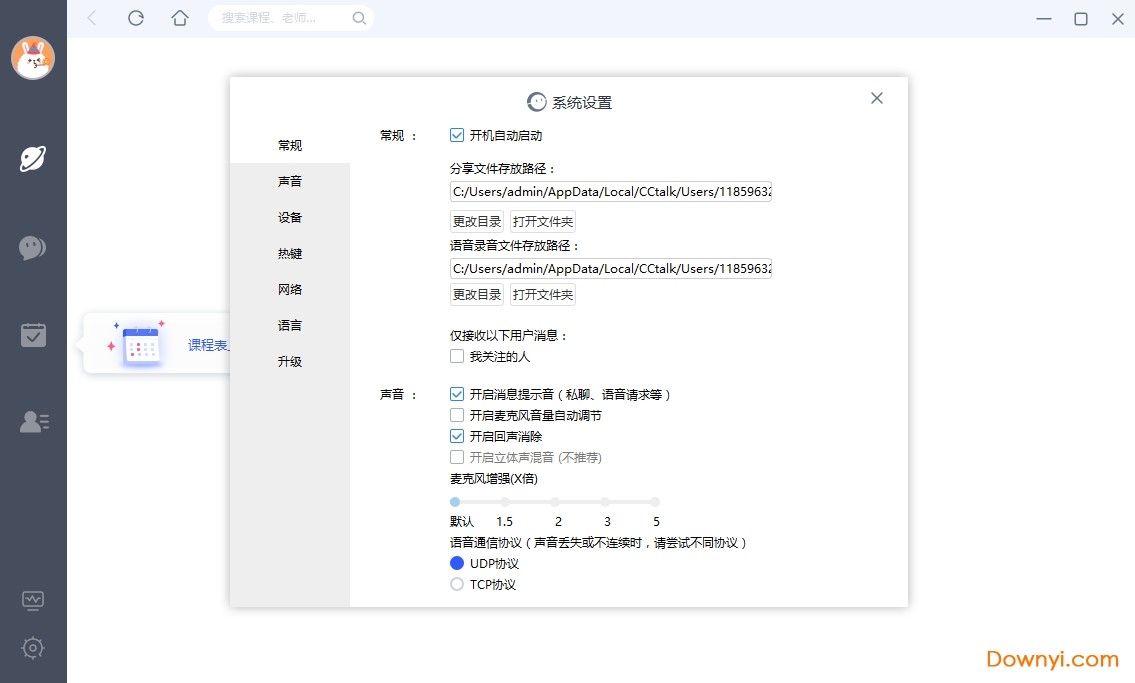Switch to 网络 settings tab
Screen dimensions: 1135x683
click(x=290, y=289)
